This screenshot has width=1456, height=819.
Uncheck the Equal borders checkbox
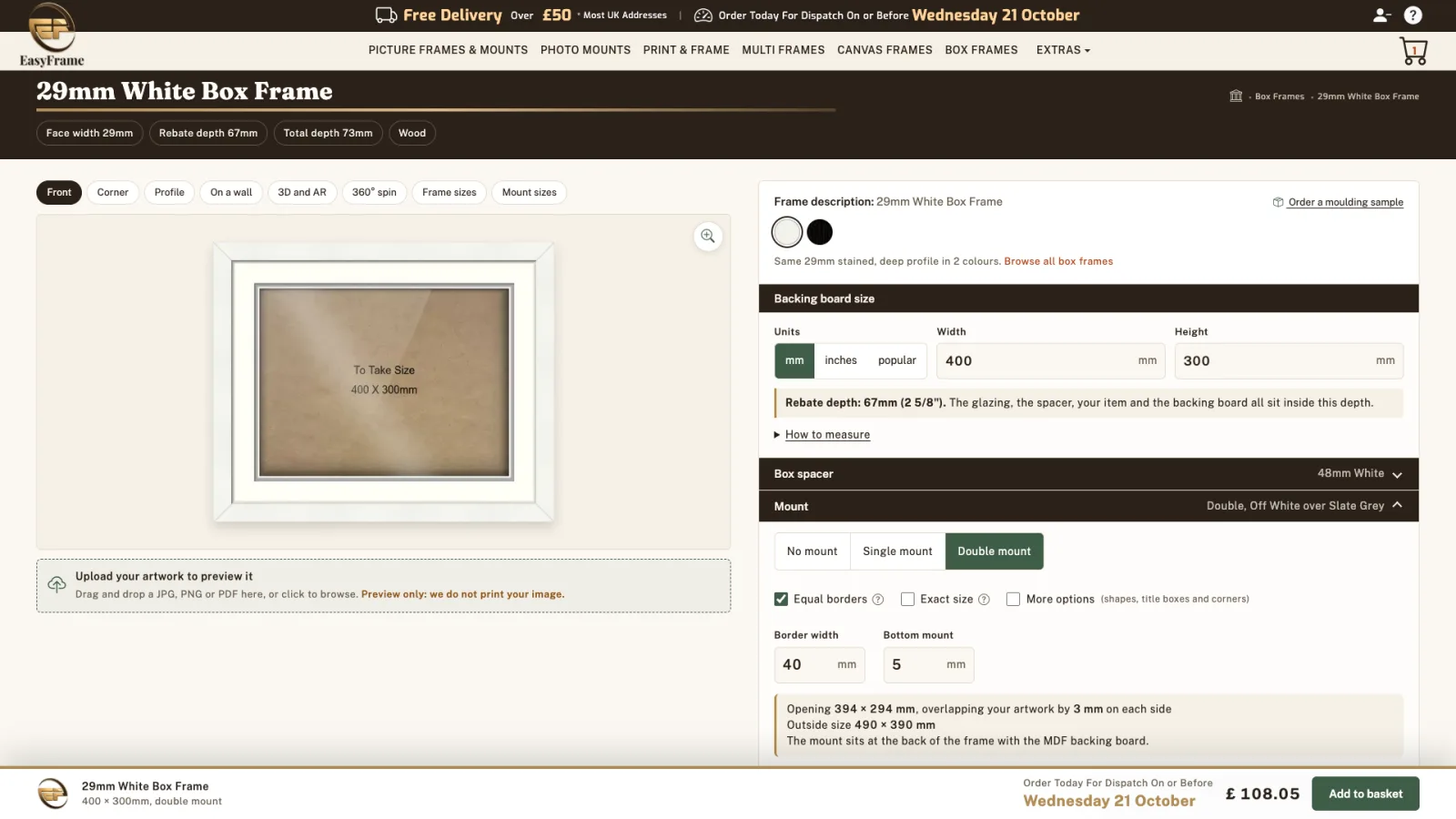coord(781,599)
